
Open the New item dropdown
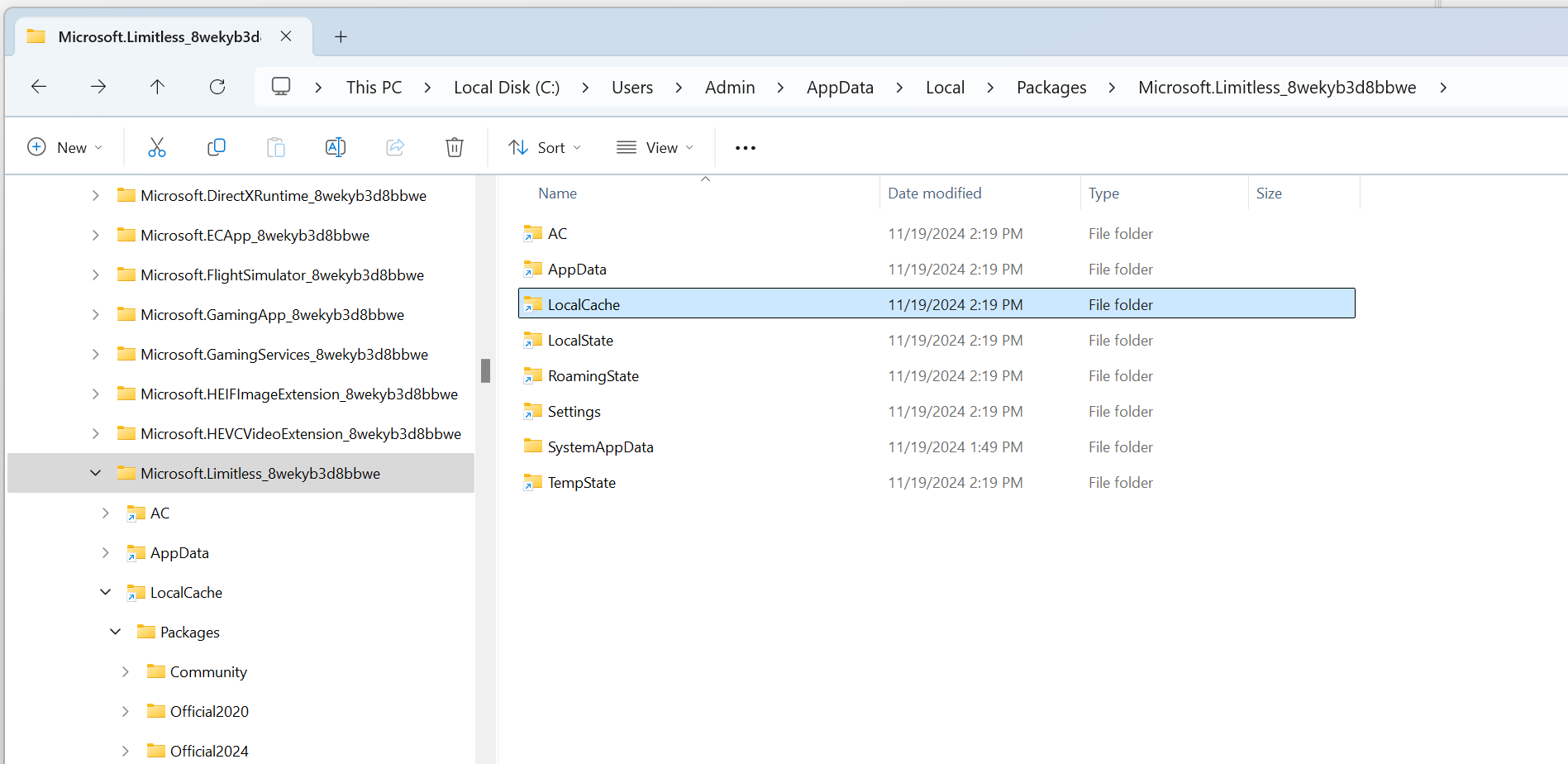point(65,147)
